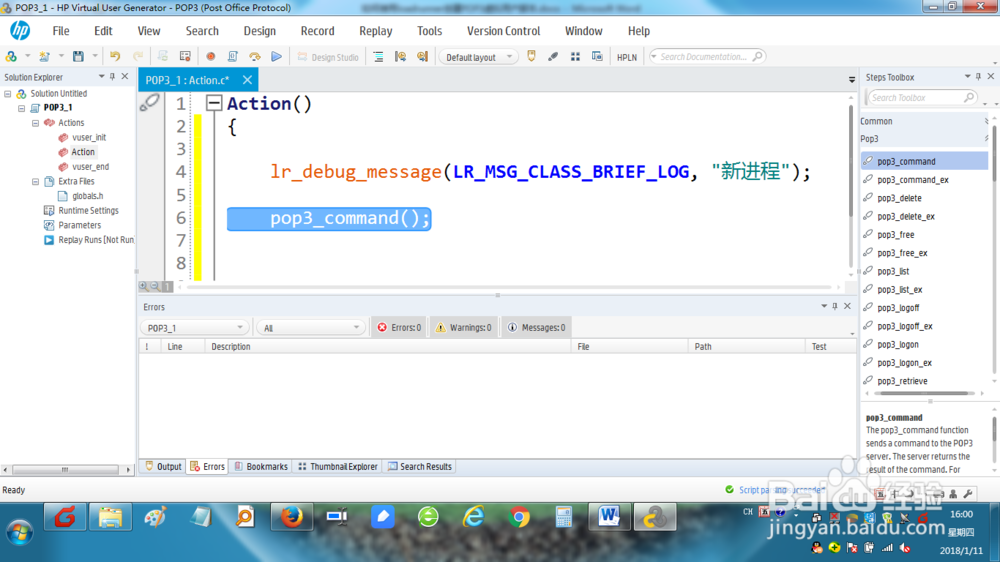Collapse the POP3_1 script node
This screenshot has height=562, width=1000.
pos(22,108)
